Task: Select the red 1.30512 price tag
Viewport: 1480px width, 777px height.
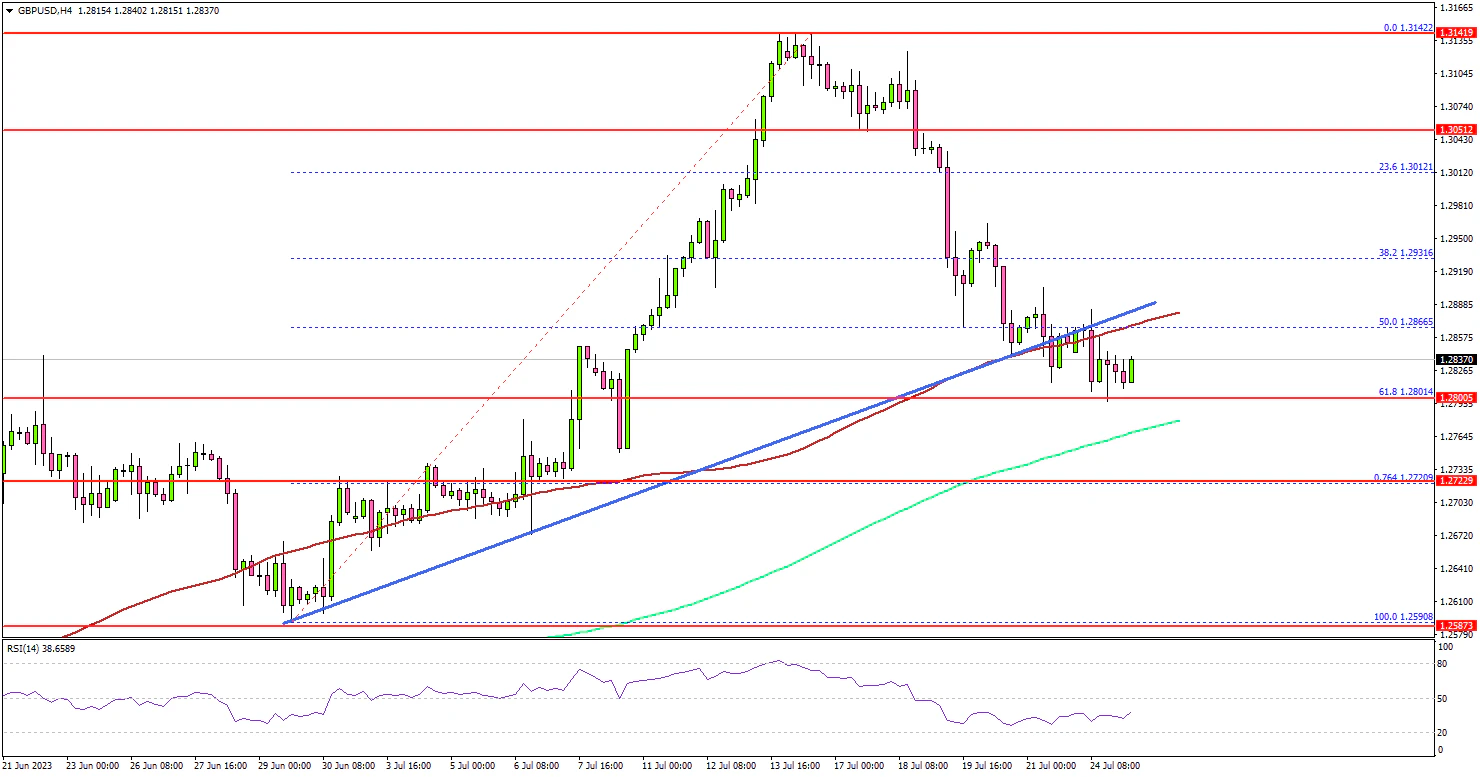Action: click(x=1456, y=130)
